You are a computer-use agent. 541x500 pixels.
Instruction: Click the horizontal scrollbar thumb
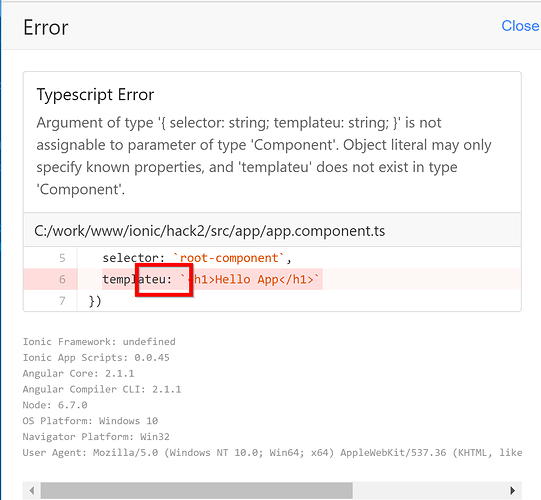pyautogui.click(x=197, y=490)
